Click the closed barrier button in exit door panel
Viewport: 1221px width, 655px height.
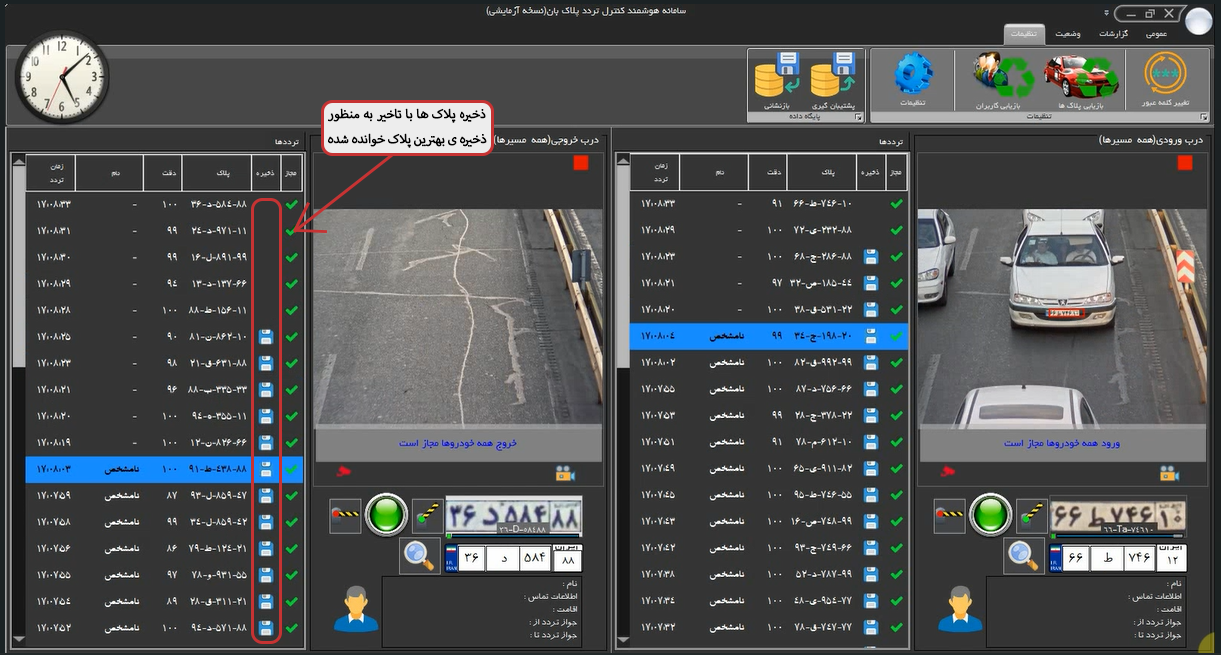point(345,516)
